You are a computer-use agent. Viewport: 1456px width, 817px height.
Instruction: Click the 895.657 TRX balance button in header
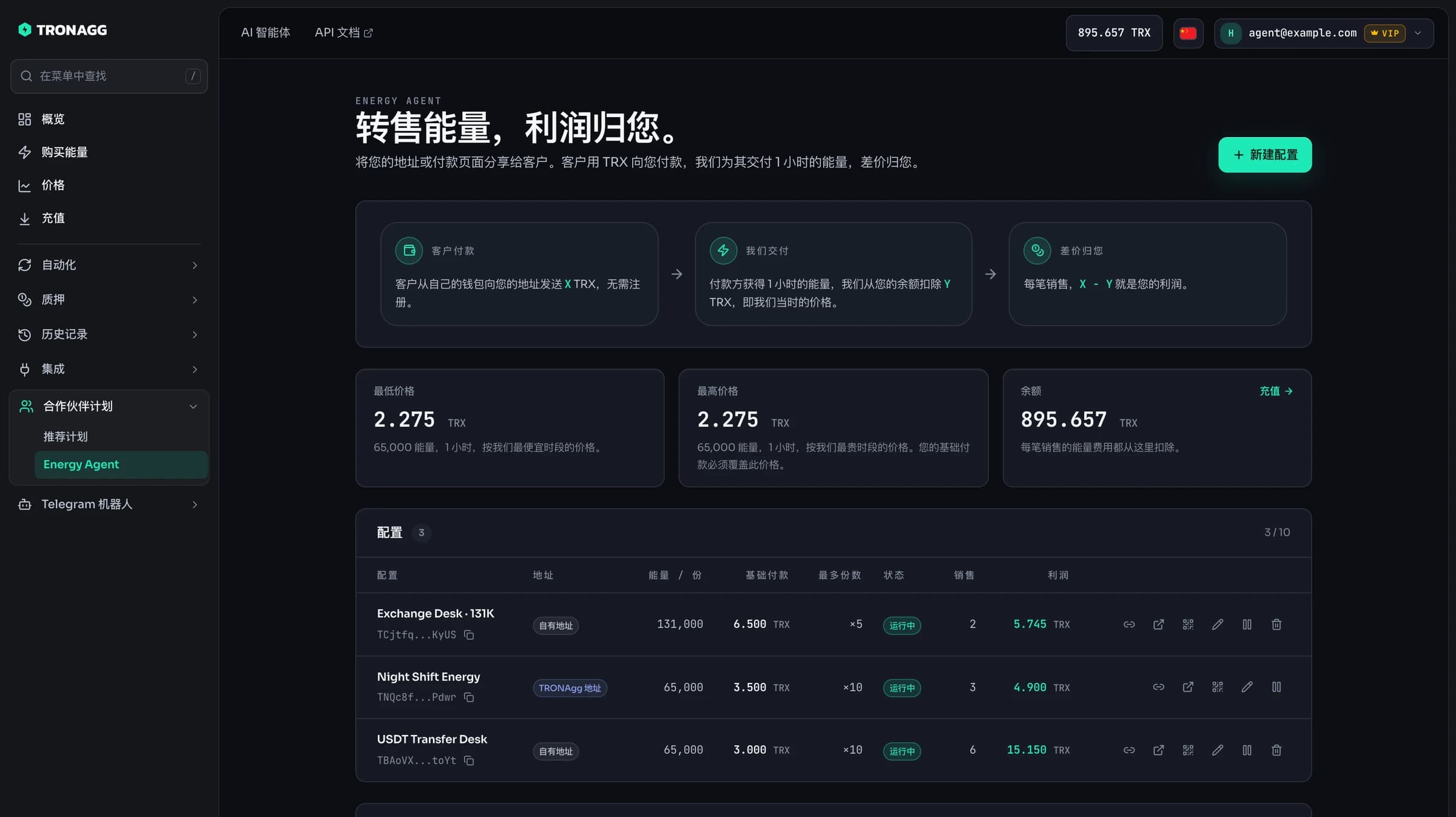(x=1114, y=33)
